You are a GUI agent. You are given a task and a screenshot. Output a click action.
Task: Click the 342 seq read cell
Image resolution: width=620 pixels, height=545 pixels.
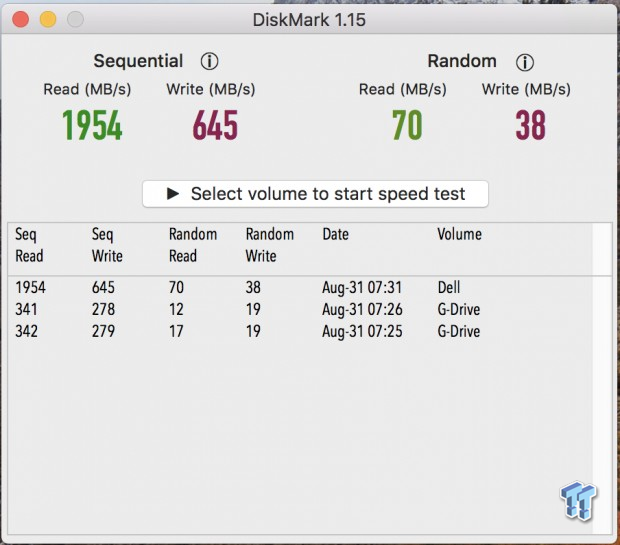coord(26,331)
